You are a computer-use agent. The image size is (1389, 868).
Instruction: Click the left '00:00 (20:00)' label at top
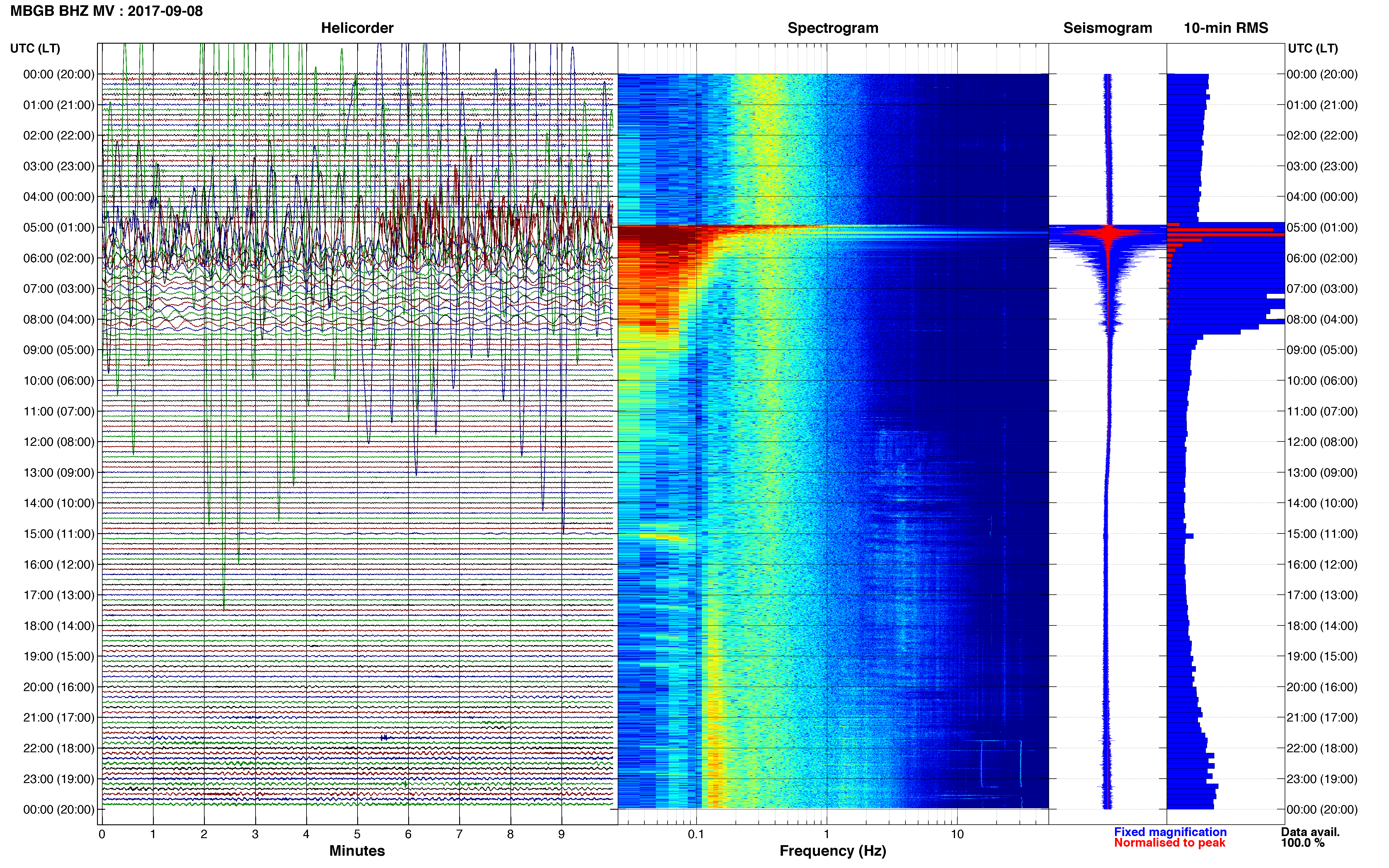point(59,74)
